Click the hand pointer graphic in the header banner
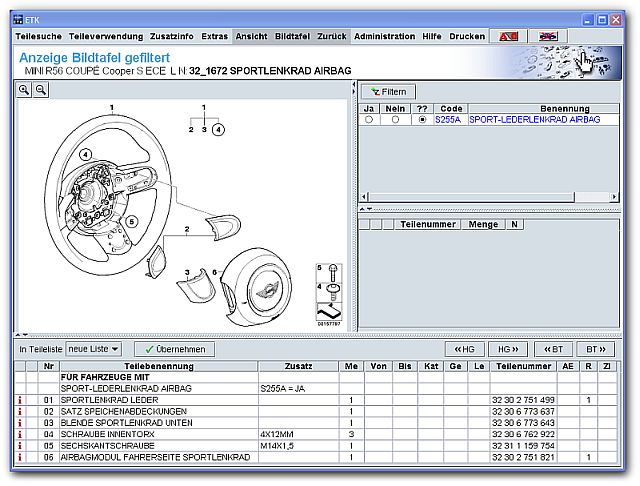The image size is (640, 486). 585,62
